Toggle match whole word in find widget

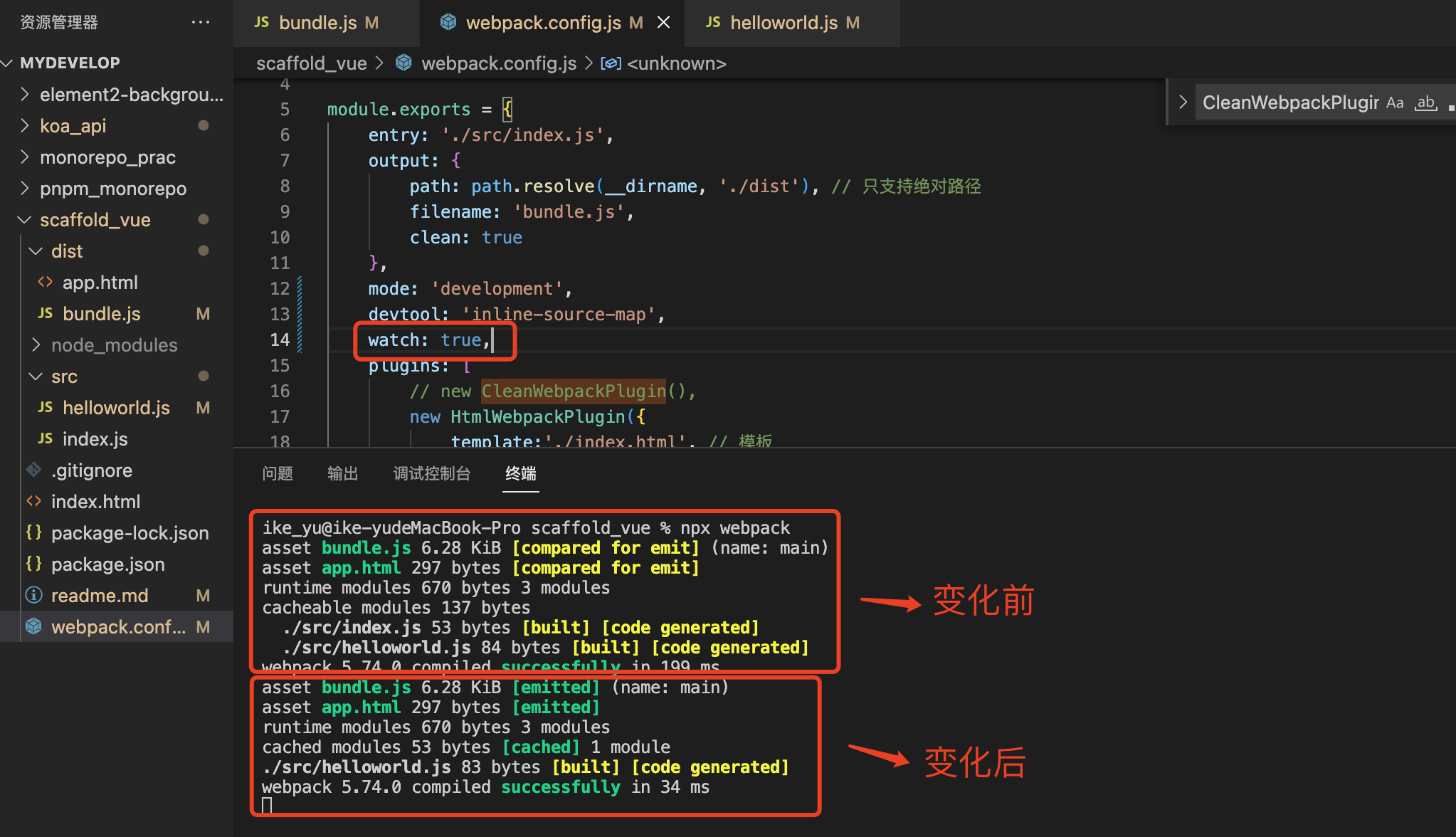1425,103
